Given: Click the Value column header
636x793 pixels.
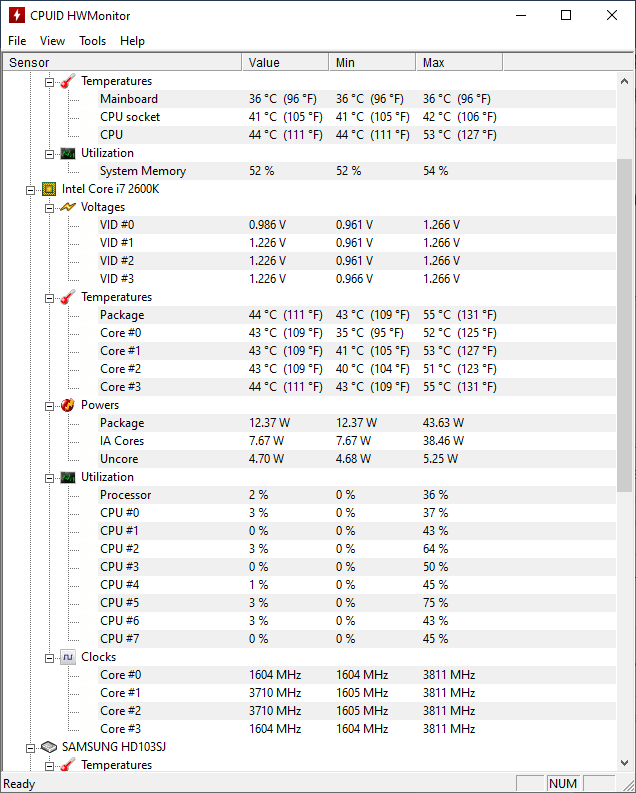Looking at the screenshot, I should click(285, 62).
